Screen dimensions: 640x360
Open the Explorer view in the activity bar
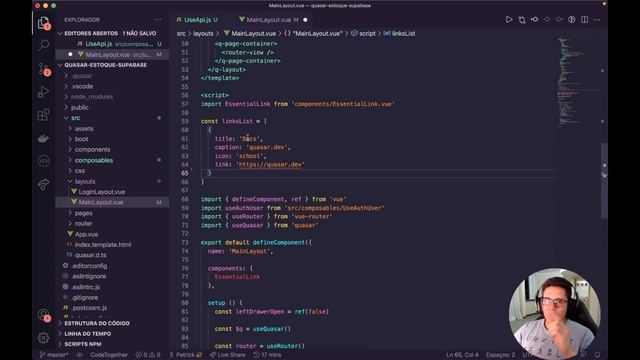click(x=44, y=23)
